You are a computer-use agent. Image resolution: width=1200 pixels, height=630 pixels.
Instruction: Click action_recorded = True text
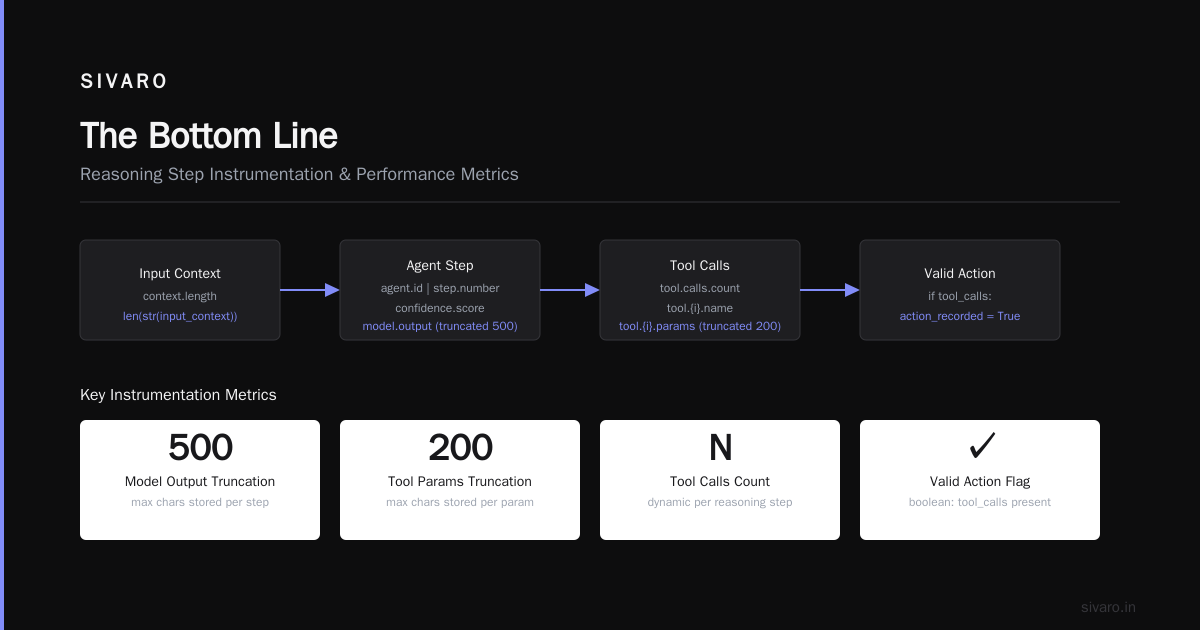[x=960, y=316]
